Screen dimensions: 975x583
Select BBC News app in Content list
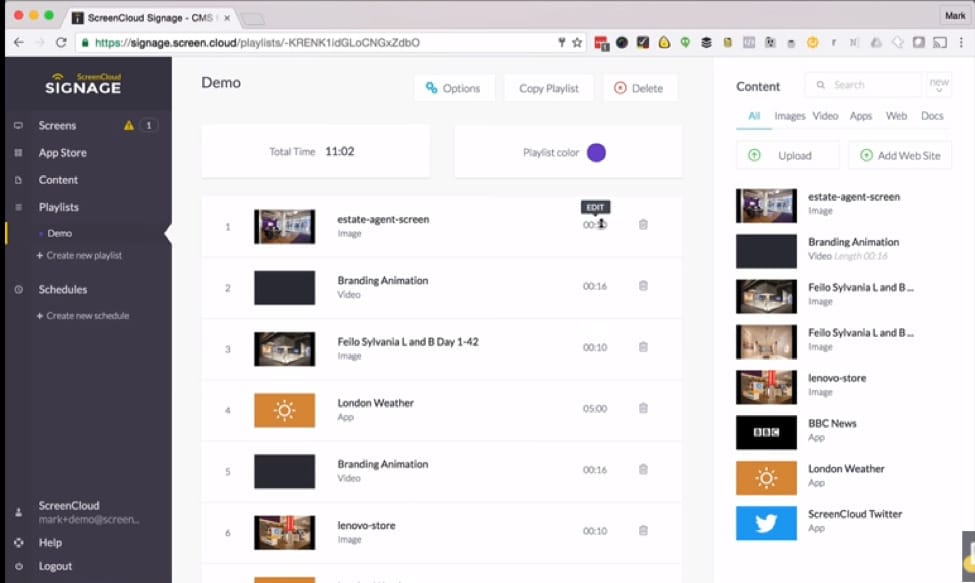point(843,432)
